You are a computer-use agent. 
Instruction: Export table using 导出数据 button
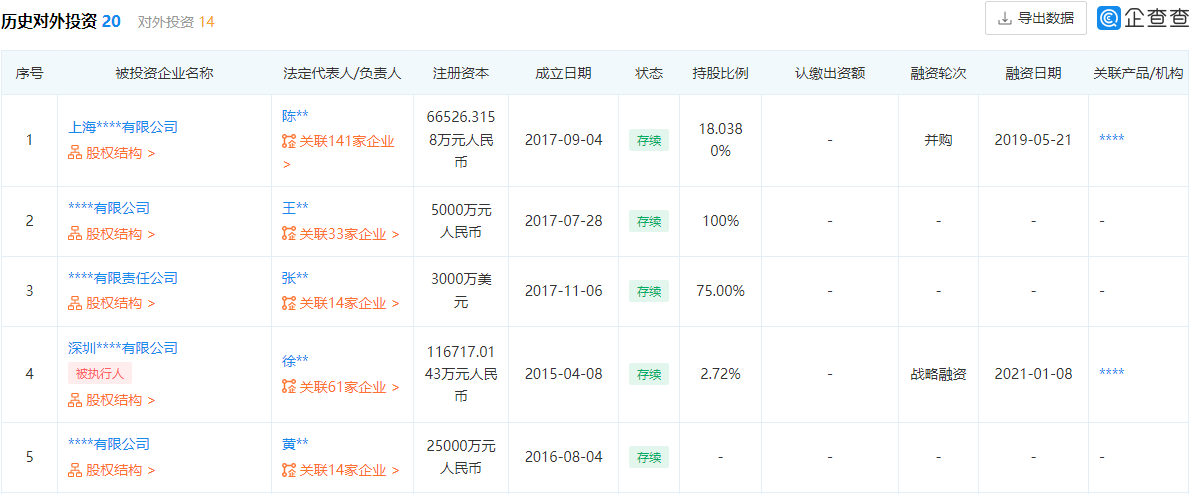[x=1035, y=18]
